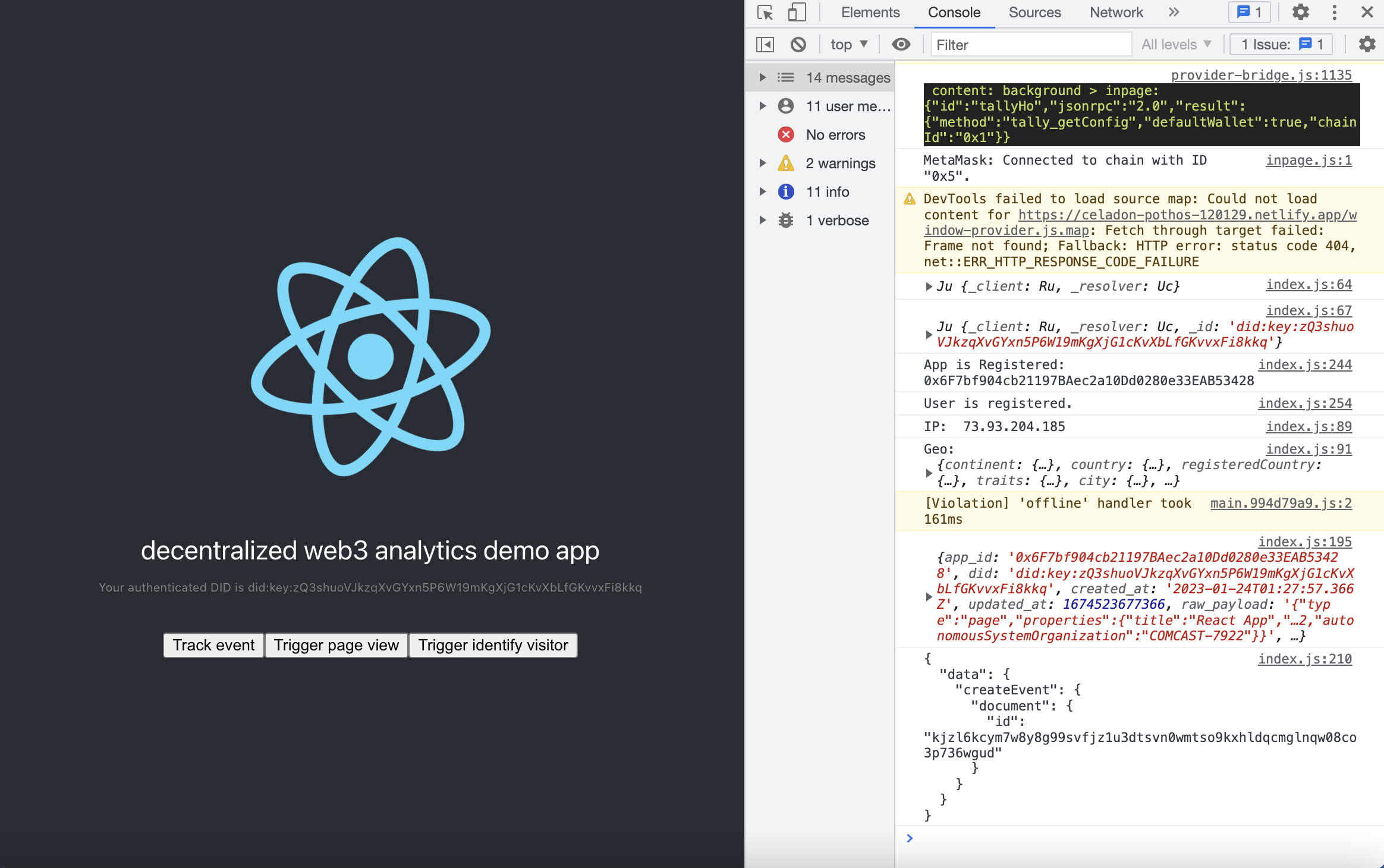1384x868 pixels.
Task: Open provider-bridge.js:1135 source link
Action: [x=1262, y=76]
